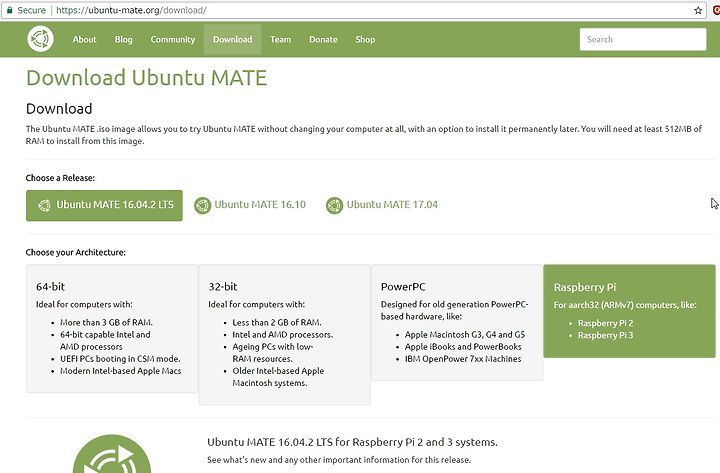Image resolution: width=720 pixels, height=473 pixels.
Task: Select the Raspberry Pi architecture card
Action: [630, 311]
